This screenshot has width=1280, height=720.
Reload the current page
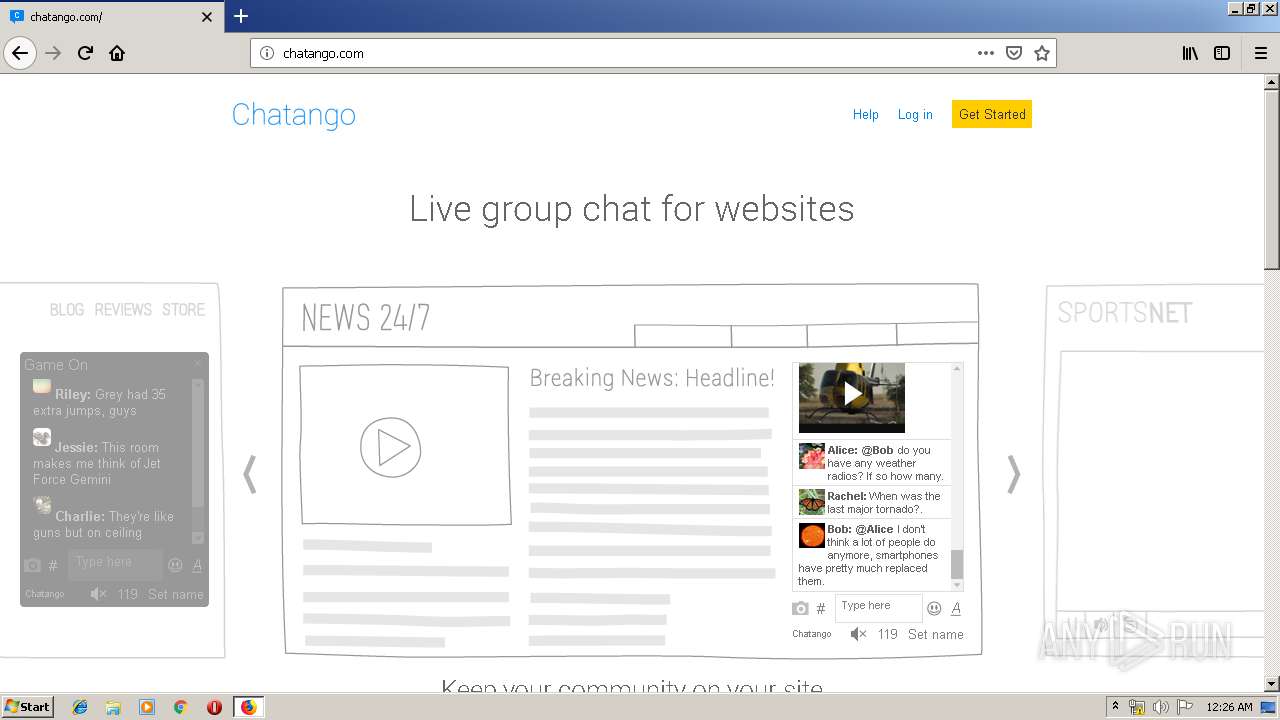[x=85, y=53]
